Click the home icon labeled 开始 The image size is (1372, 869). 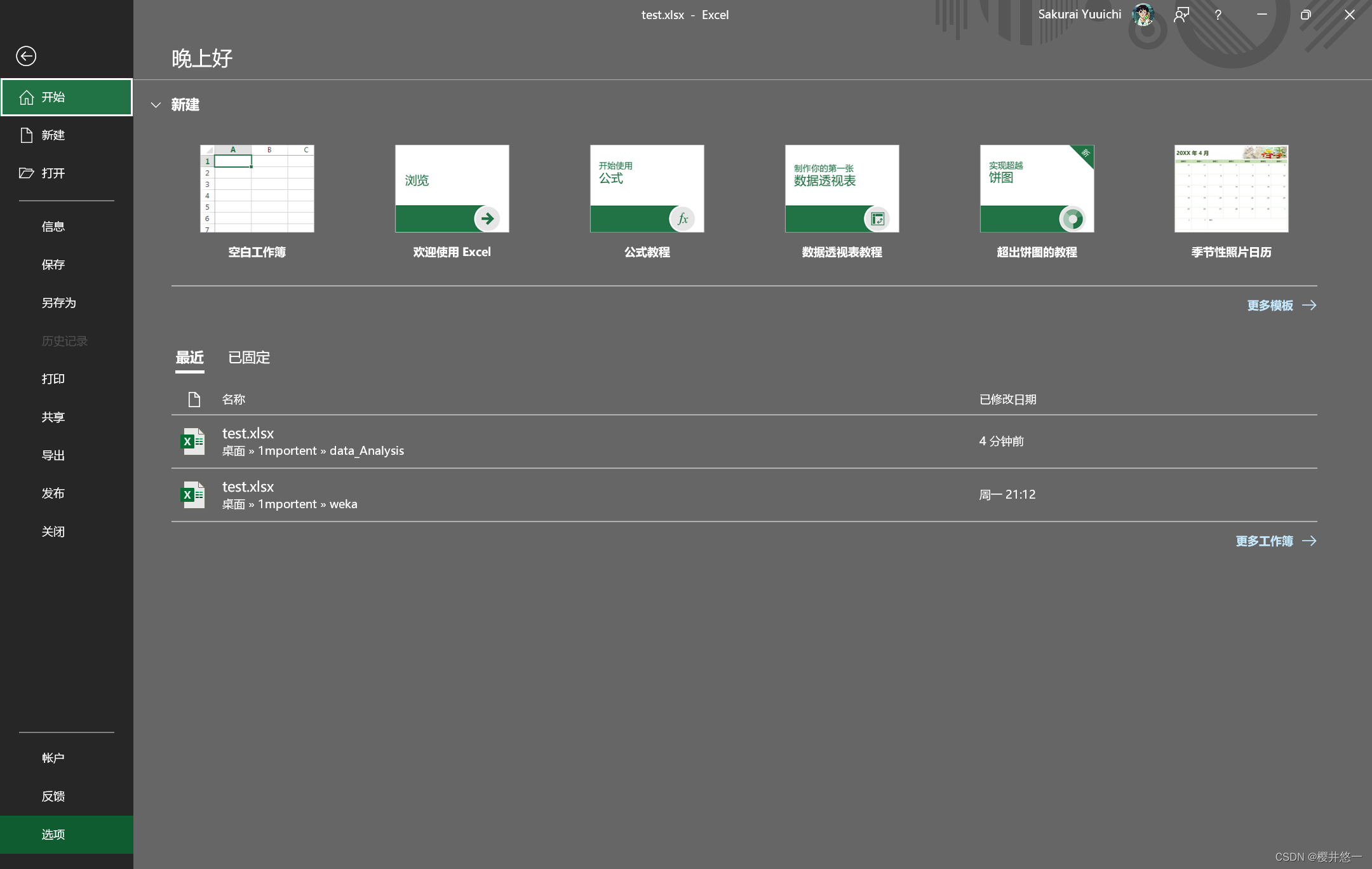[x=27, y=97]
